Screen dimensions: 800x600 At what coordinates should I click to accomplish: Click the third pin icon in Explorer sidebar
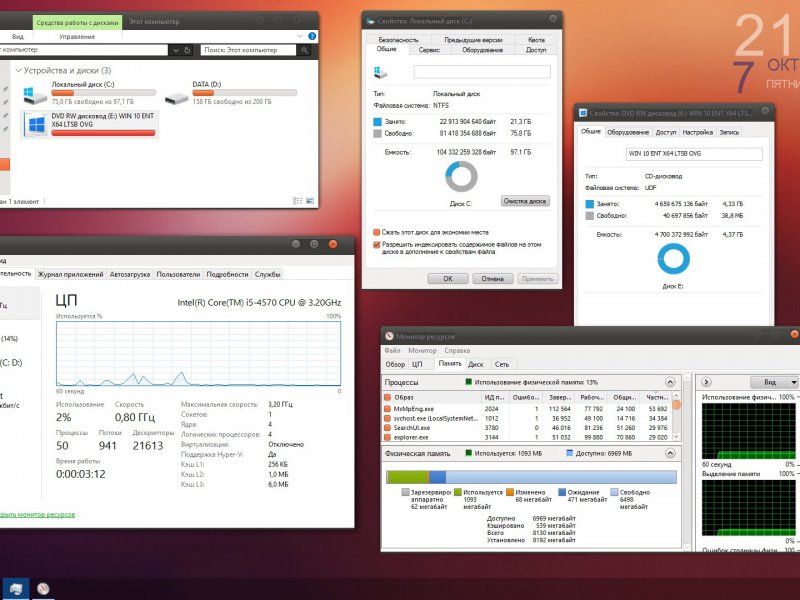(x=5, y=115)
